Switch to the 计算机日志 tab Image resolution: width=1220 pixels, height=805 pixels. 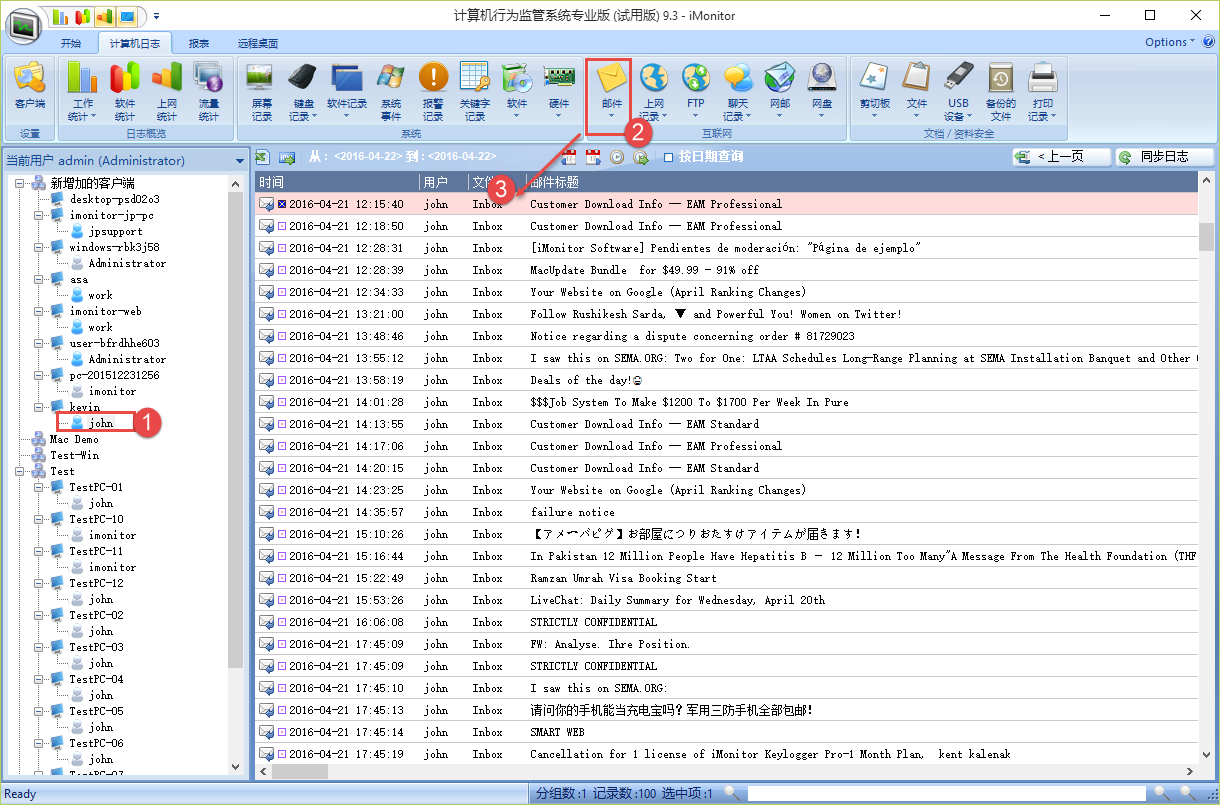[x=134, y=43]
